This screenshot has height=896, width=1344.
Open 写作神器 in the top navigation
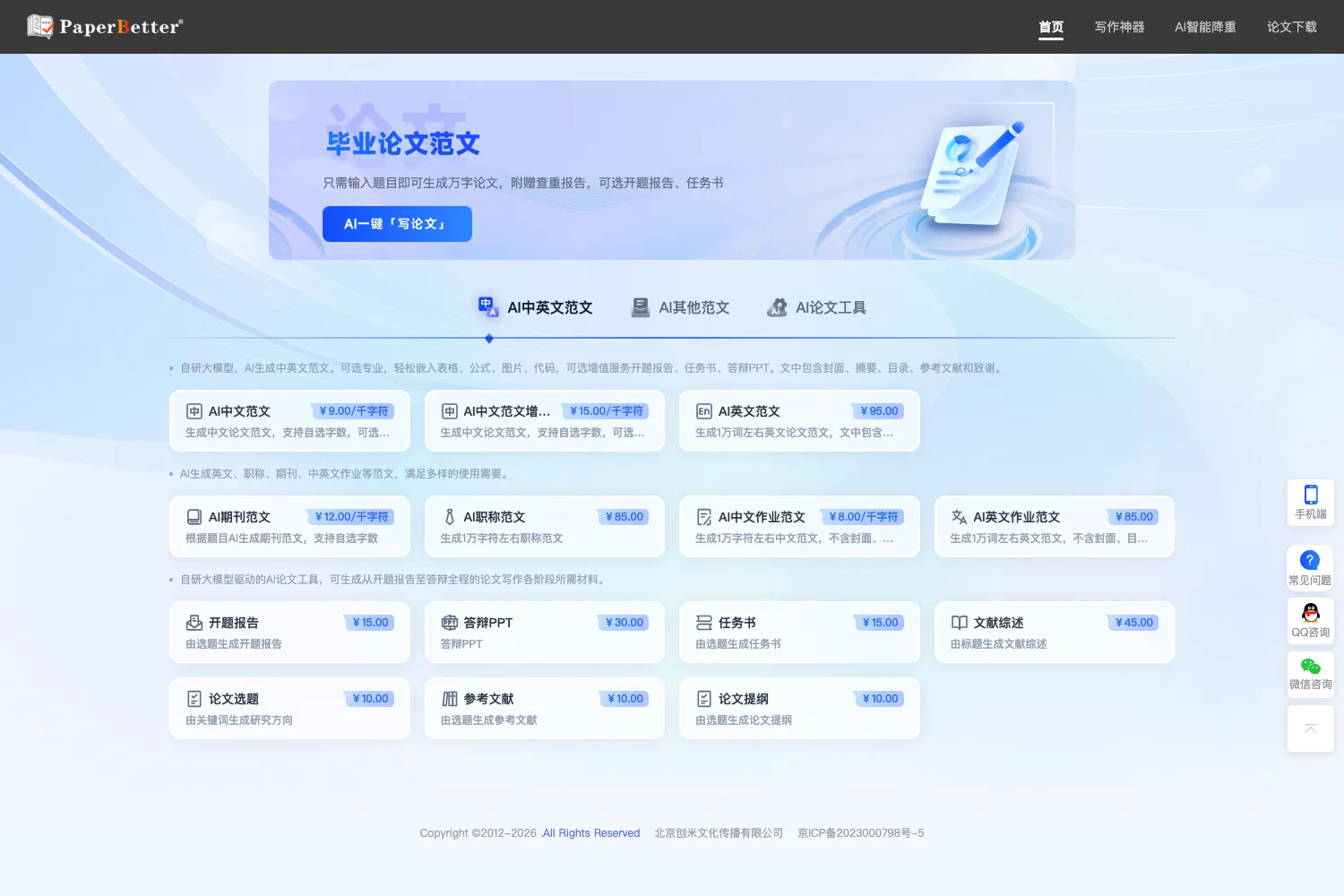(x=1119, y=27)
